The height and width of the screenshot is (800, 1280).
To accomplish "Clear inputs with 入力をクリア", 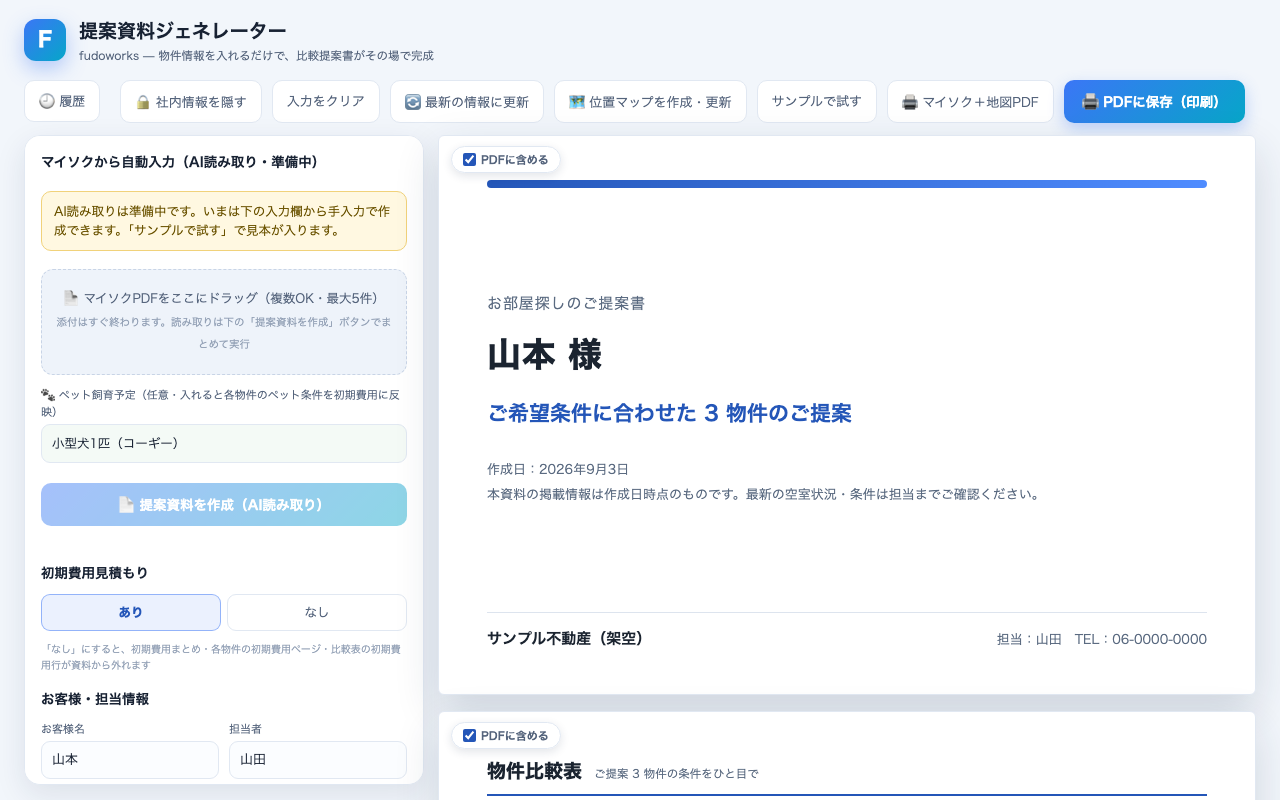I will click(326, 101).
